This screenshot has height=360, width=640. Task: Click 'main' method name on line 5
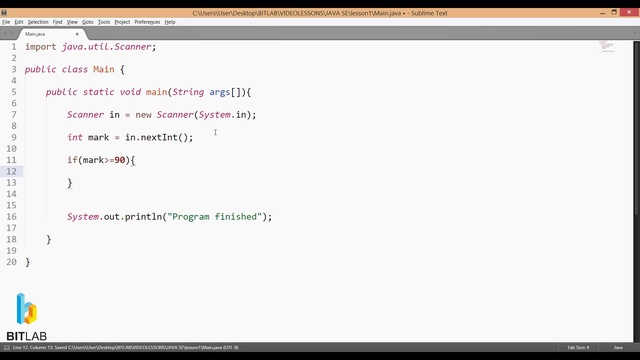pyautogui.click(x=156, y=92)
